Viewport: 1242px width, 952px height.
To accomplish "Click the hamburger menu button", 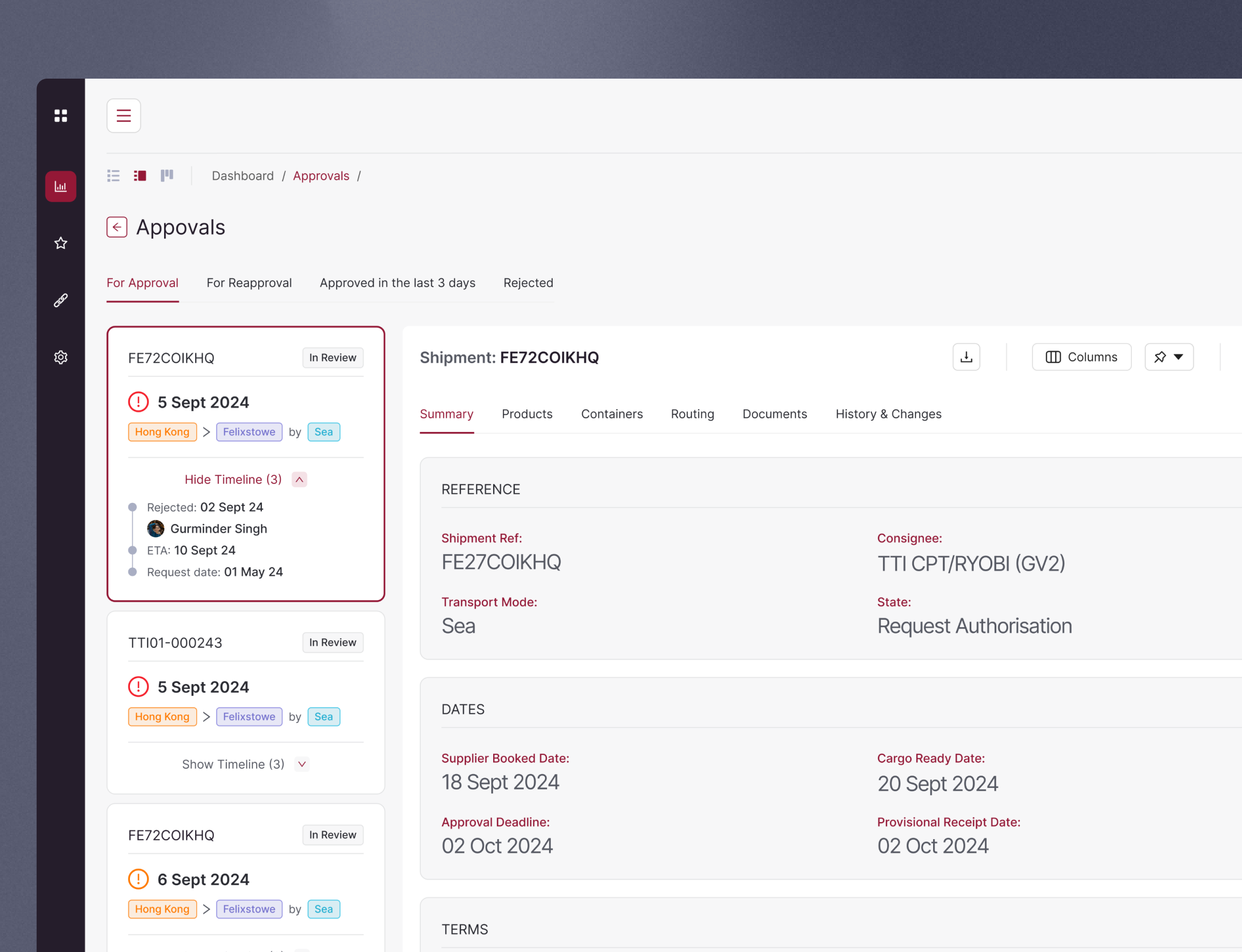I will point(124,115).
